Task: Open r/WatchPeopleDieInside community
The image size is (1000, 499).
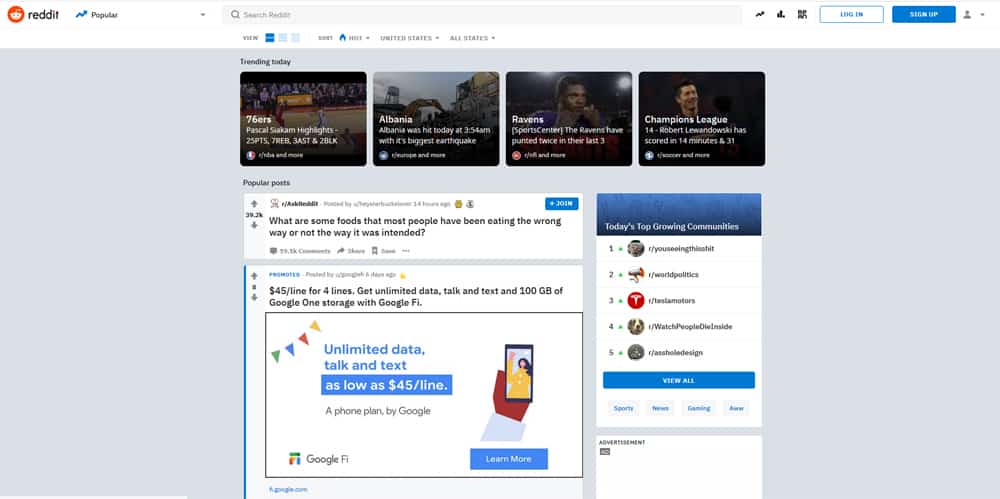Action: 690,327
